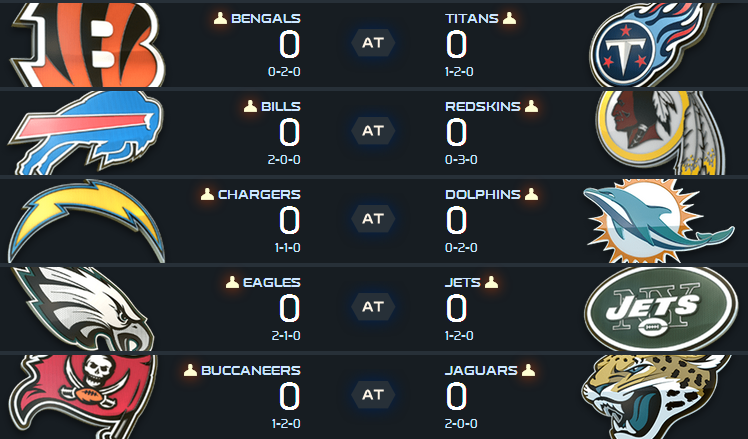Click the user icon beside Bengals
The height and width of the screenshot is (439, 748).
pos(220,18)
